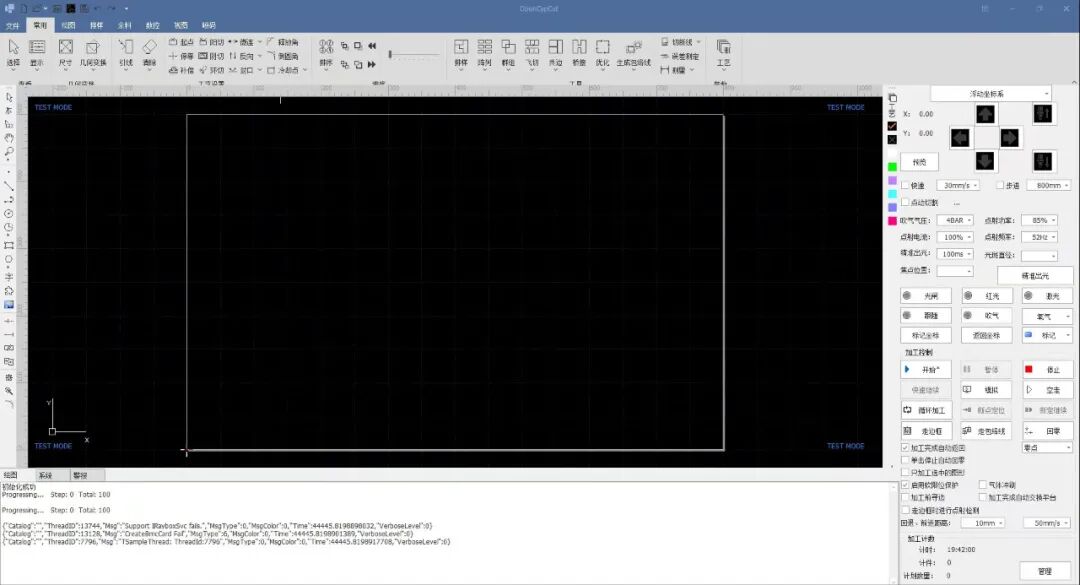Image resolution: width=1080 pixels, height=585 pixels.
Task: Switch to the 绘图 ribbon tab
Action: (68, 25)
